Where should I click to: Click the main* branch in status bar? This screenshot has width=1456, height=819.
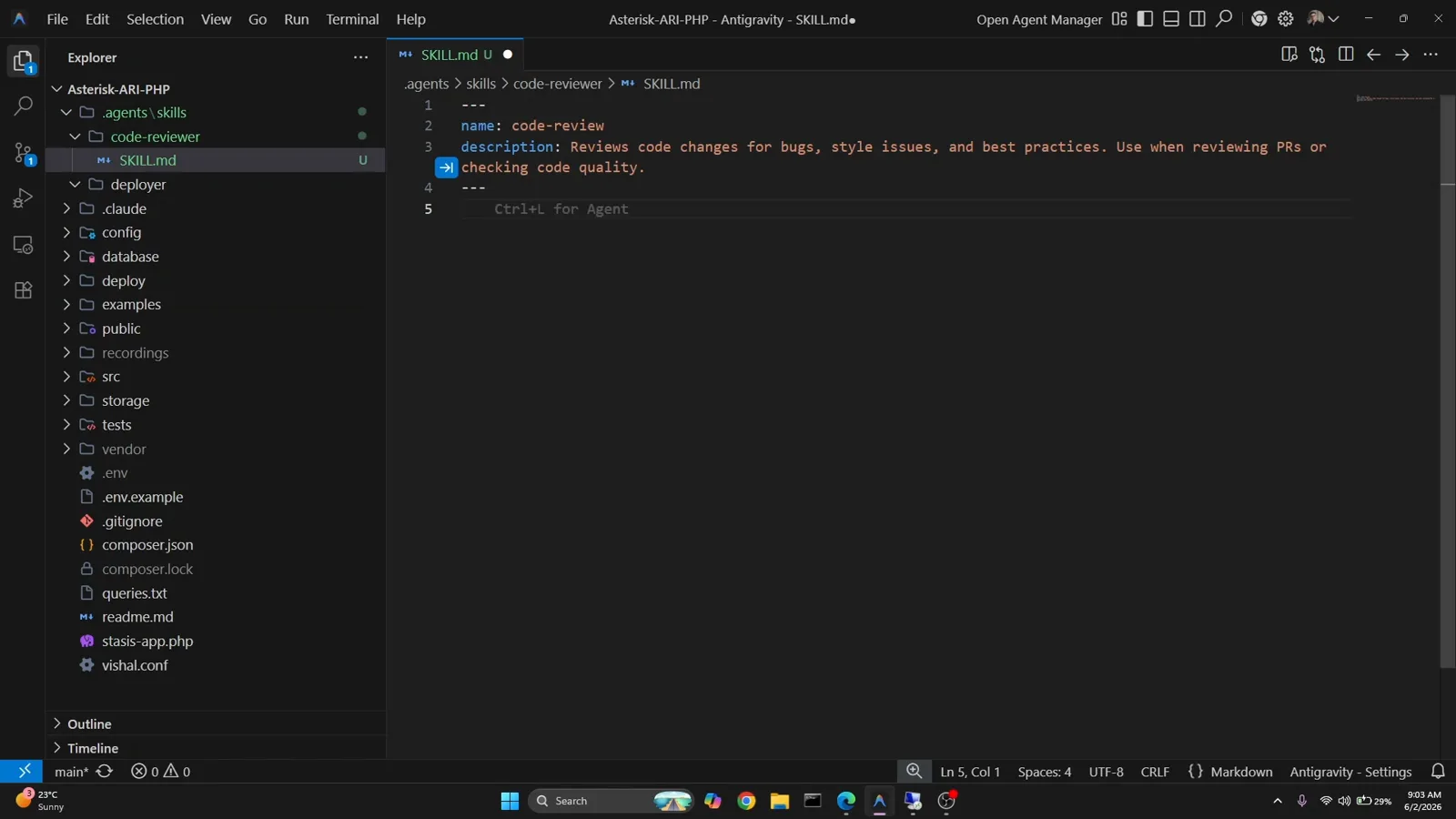pos(72,772)
